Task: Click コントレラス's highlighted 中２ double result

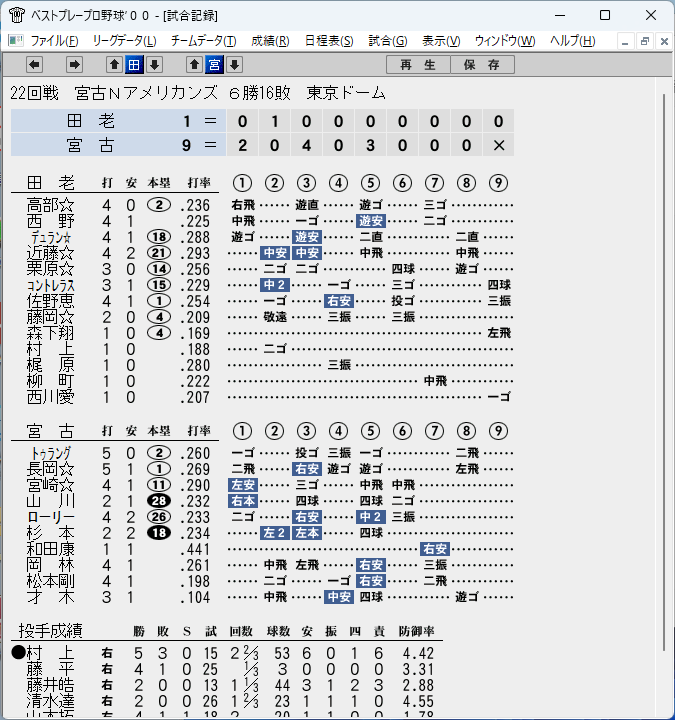Action: pos(275,285)
